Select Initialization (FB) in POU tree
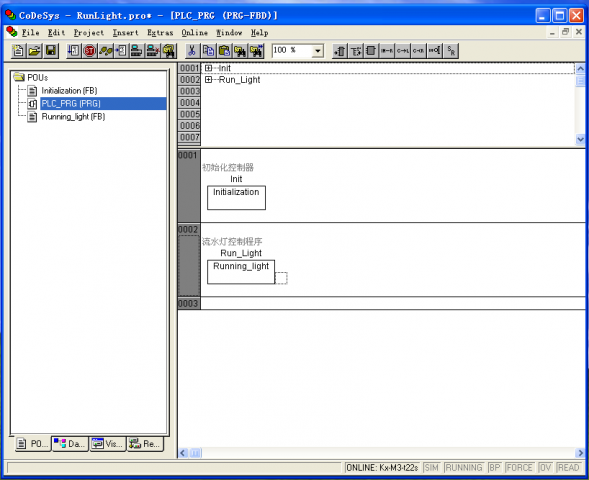The width and height of the screenshot is (589, 480). point(69,91)
